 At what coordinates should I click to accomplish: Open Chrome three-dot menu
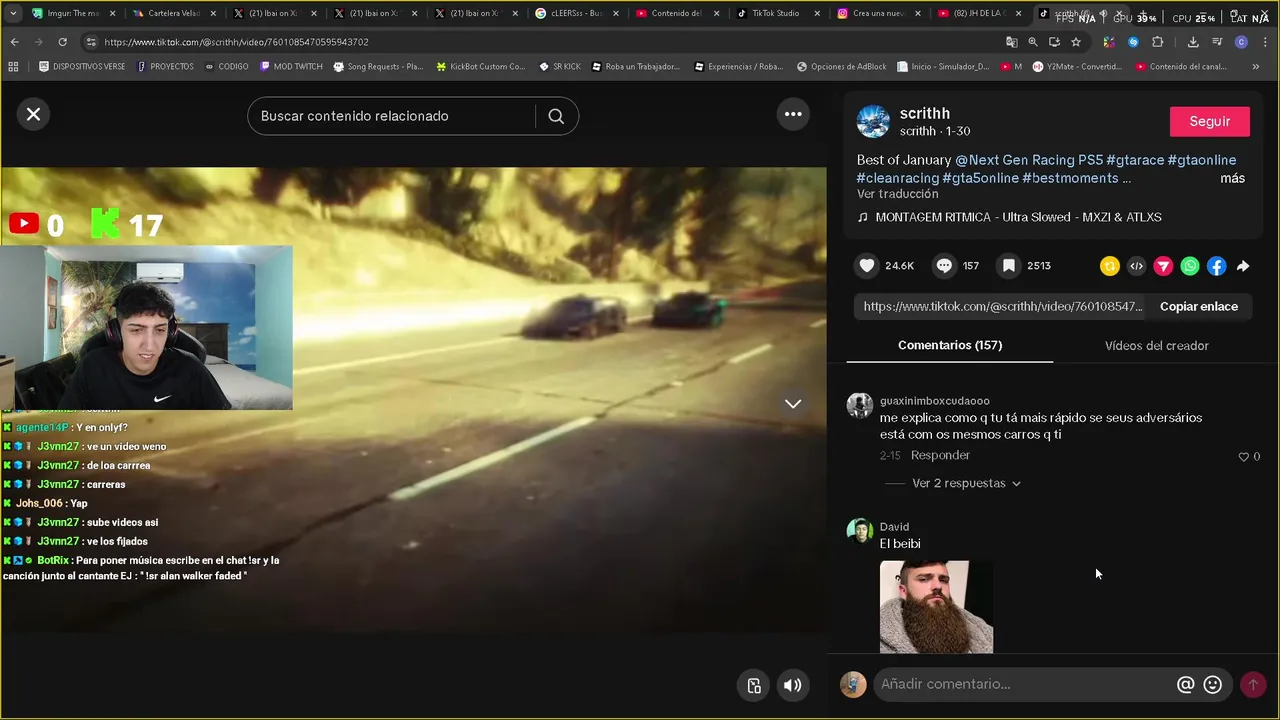click(1265, 42)
